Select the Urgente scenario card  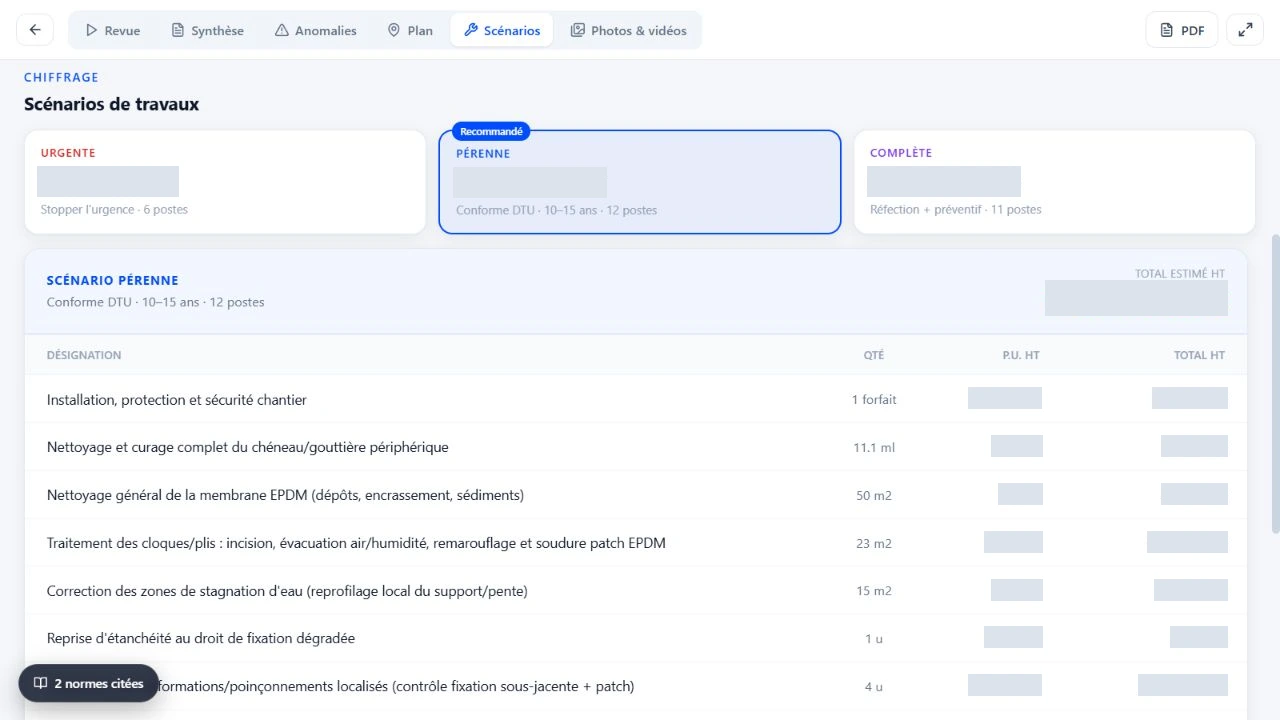click(x=225, y=182)
